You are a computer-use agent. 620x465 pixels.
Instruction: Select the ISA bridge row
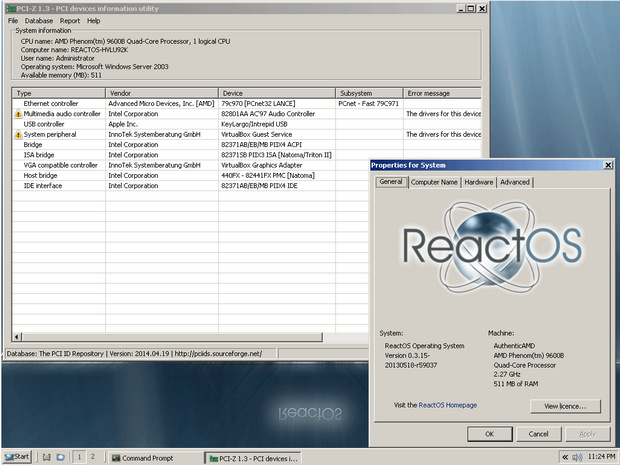pyautogui.click(x=247, y=155)
